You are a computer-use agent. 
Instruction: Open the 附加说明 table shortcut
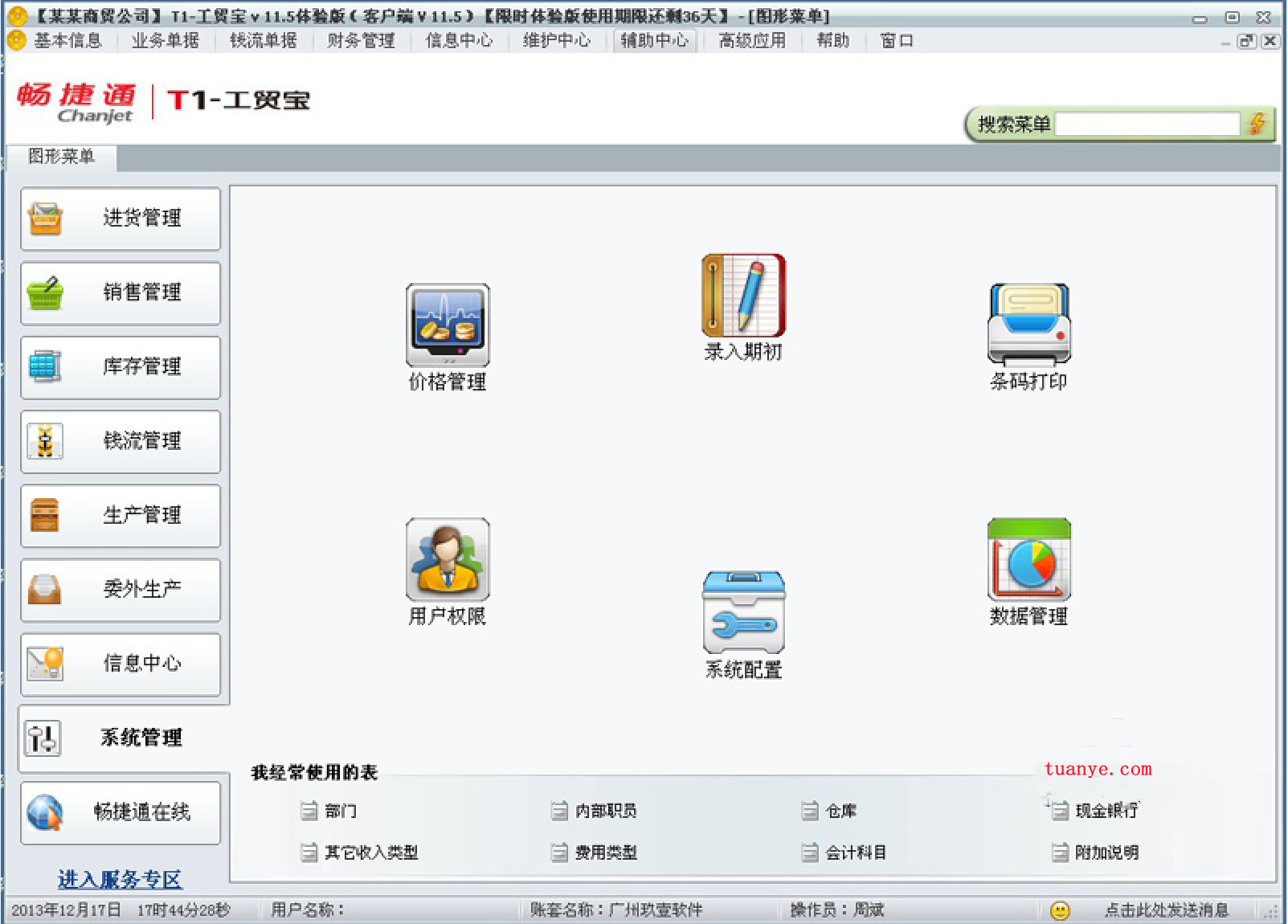[x=1094, y=852]
